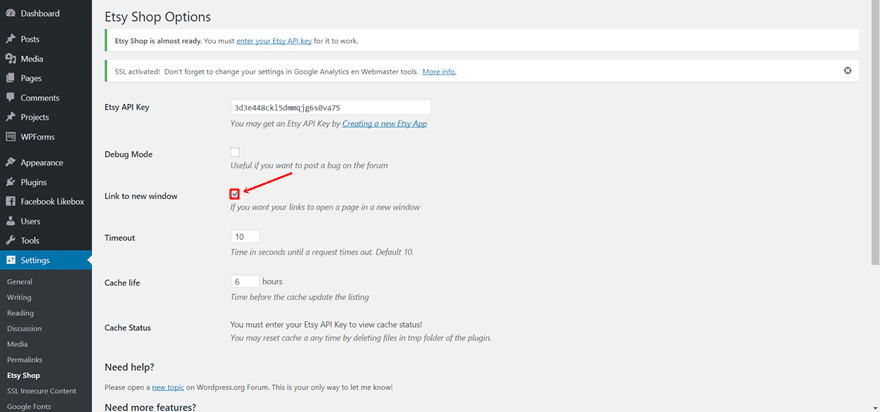Viewport: 880px width, 412px height.
Task: Click the page vertical scrollbar
Action: coord(876,132)
